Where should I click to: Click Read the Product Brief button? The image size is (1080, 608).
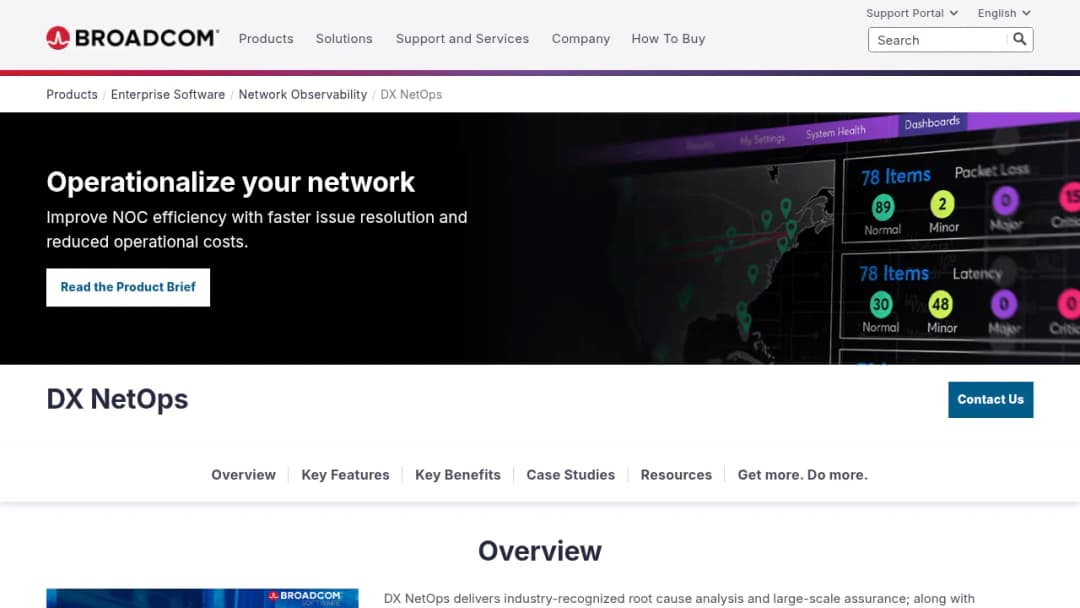click(128, 287)
